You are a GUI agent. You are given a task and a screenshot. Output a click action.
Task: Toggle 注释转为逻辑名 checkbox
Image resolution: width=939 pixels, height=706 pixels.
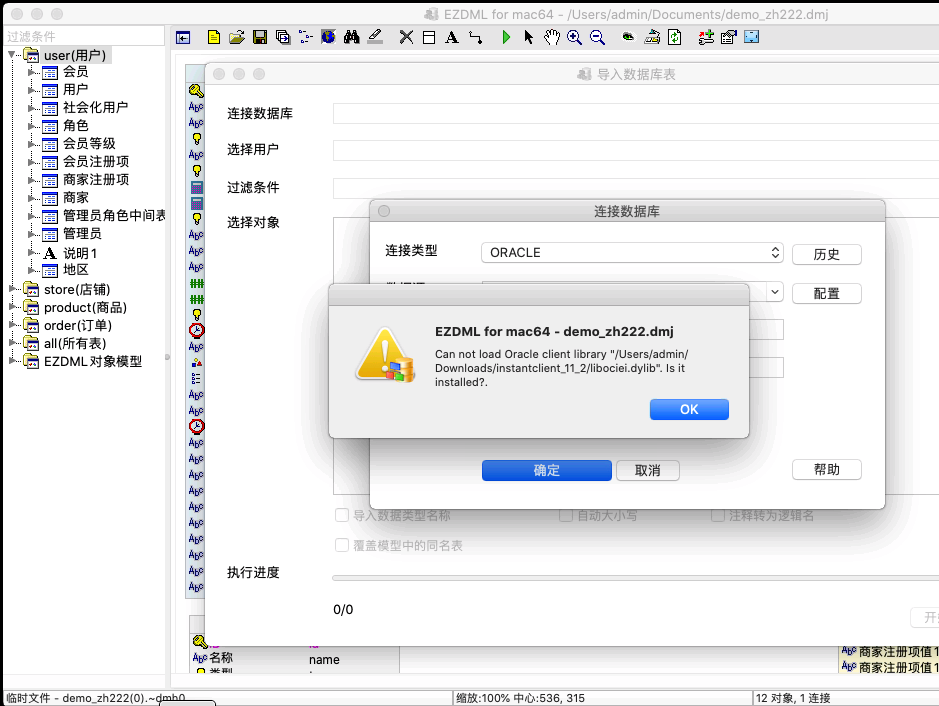point(718,515)
